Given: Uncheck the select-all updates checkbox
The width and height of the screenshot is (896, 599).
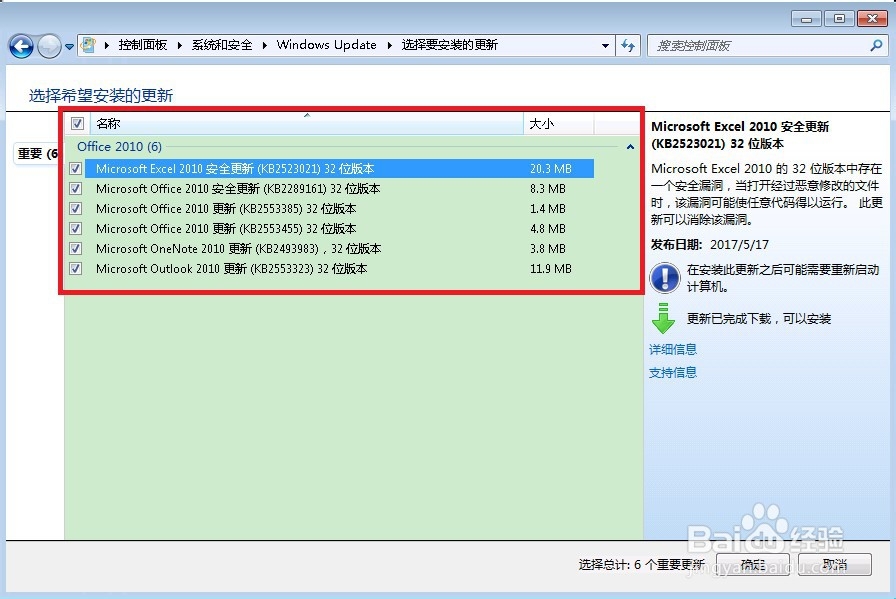Looking at the screenshot, I should [x=76, y=123].
